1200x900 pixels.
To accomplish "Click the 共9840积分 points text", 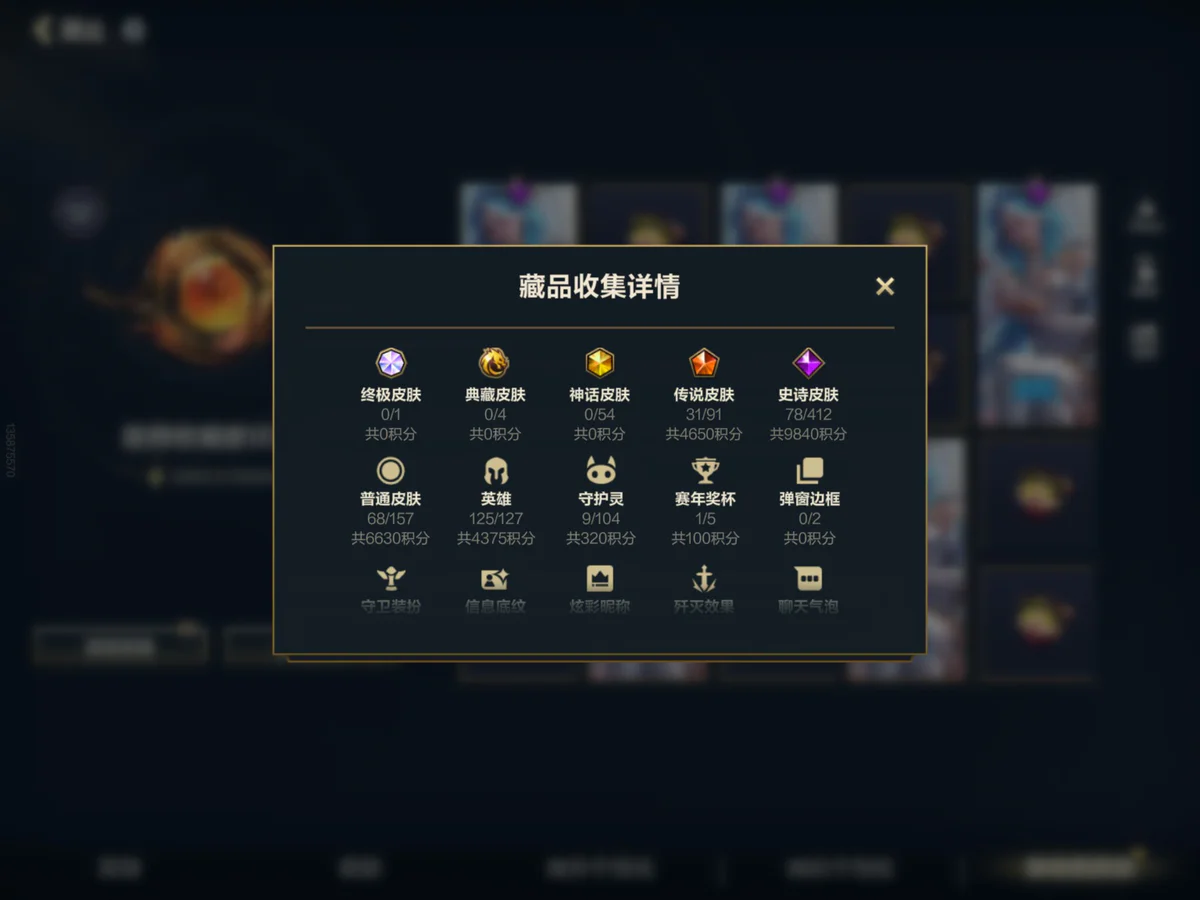I will coord(808,434).
